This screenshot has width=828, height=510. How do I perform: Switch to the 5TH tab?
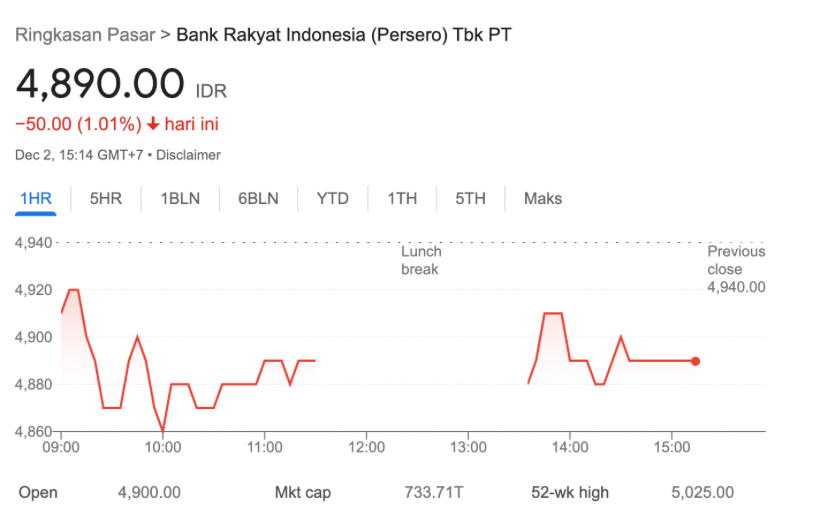(470, 198)
